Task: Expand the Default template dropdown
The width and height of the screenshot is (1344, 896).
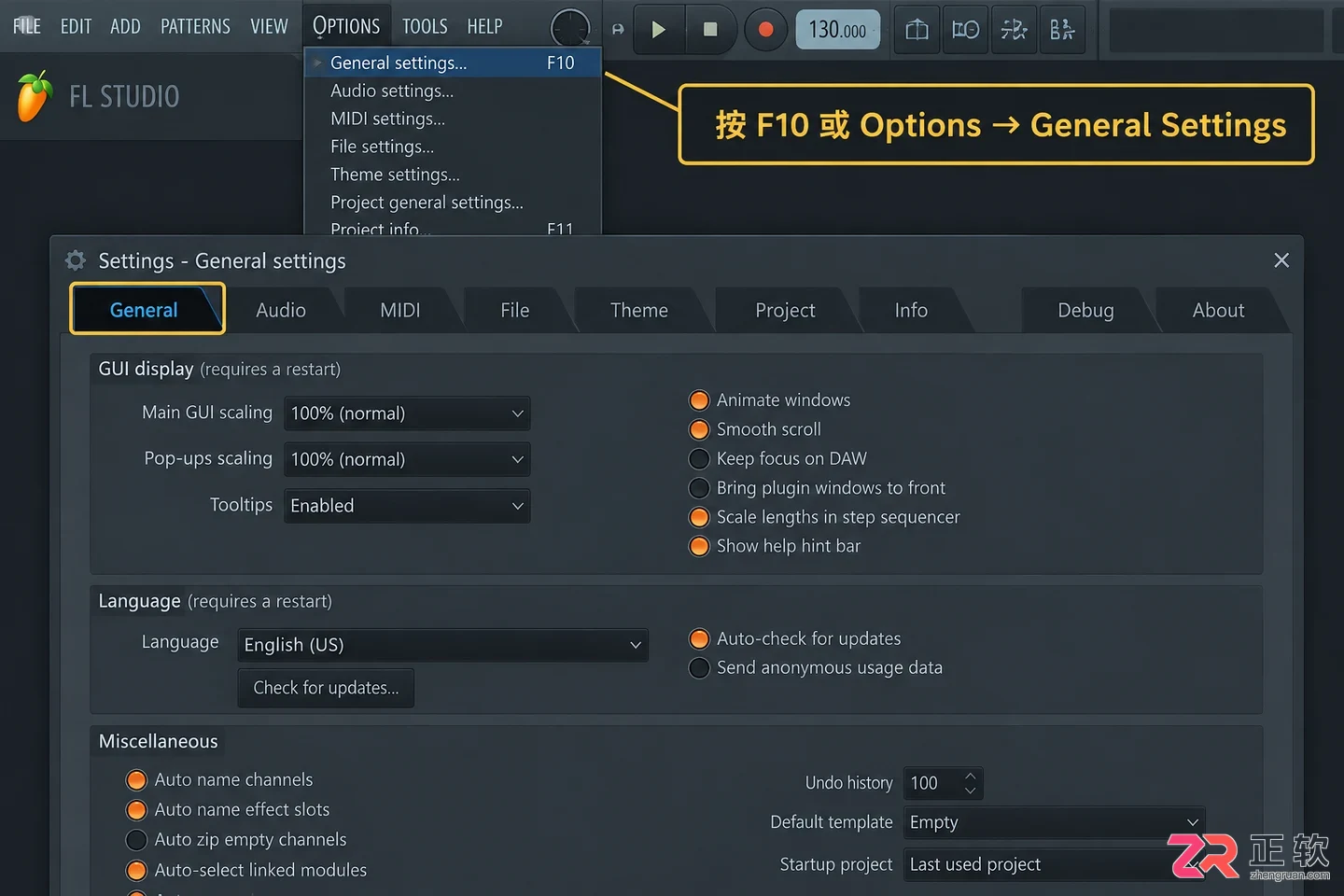Action: pos(1055,822)
